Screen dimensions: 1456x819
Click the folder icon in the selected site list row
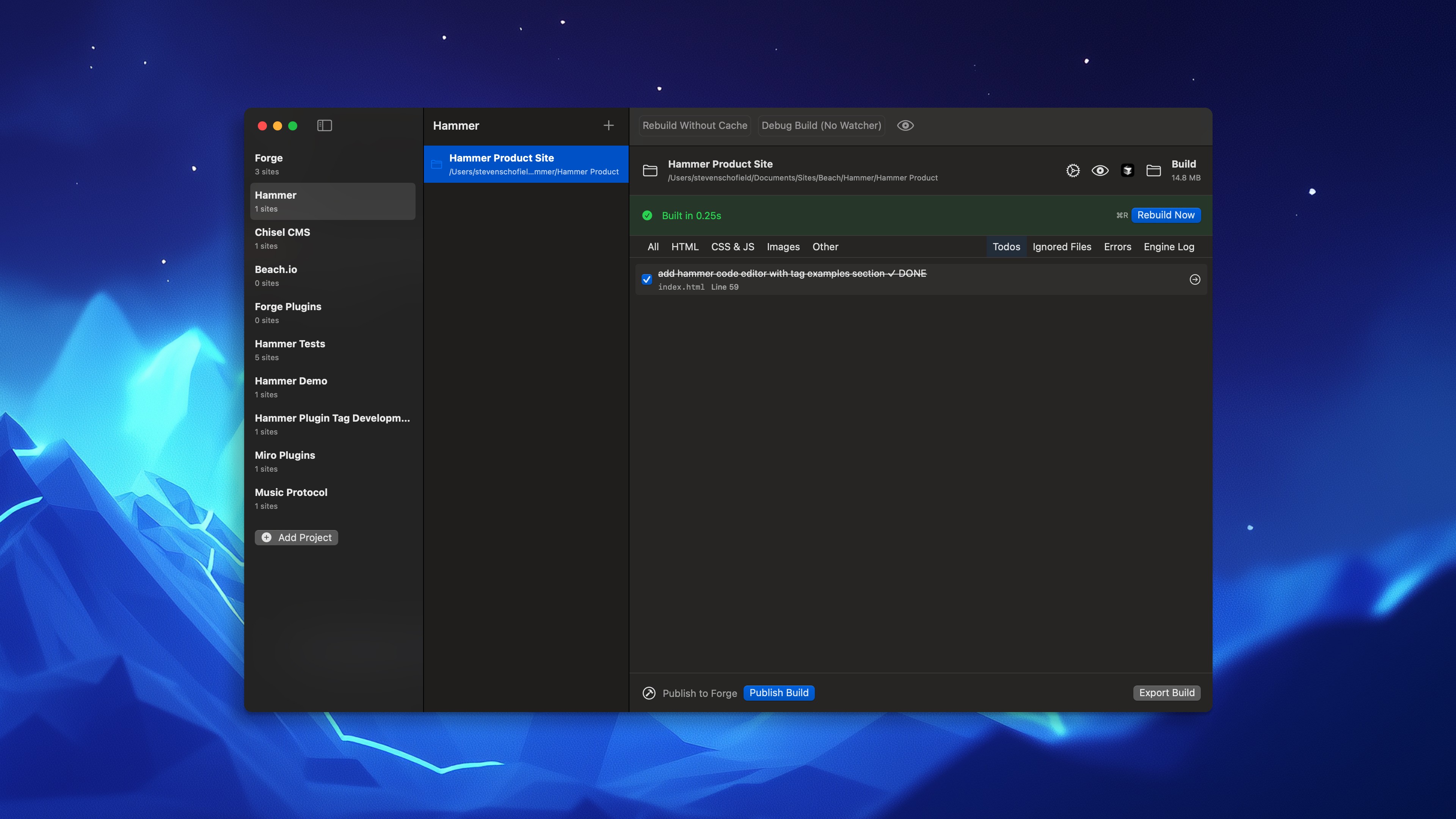pyautogui.click(x=436, y=165)
